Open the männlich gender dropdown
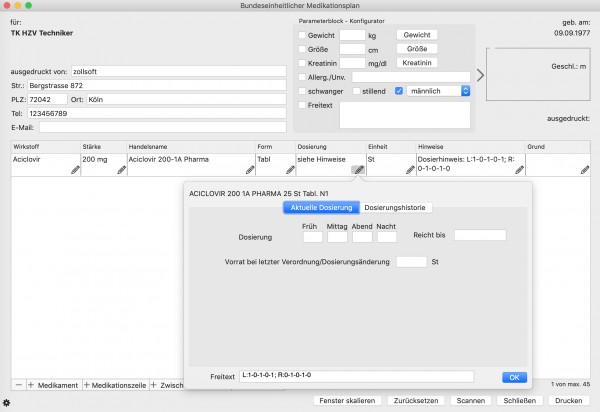Image resolution: width=600 pixels, height=412 pixels. pos(439,91)
